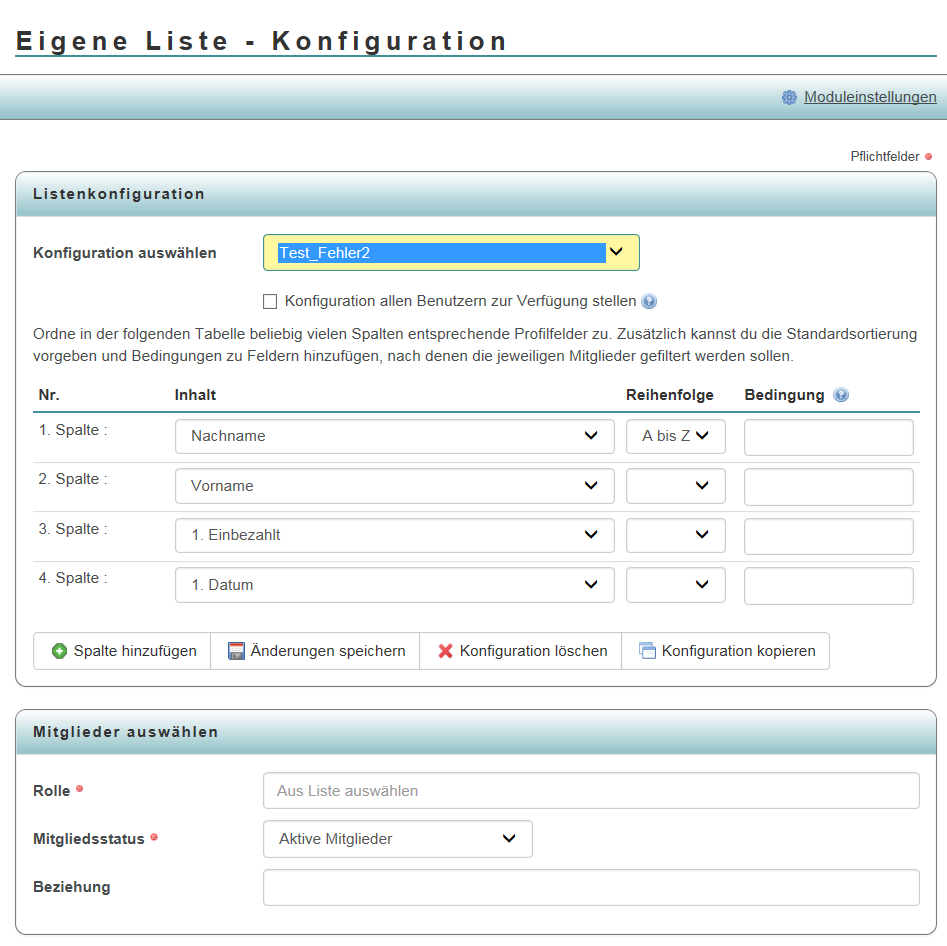Open the Mitgliedsstatus 'Aktive Mitglieder' dropdown

[x=397, y=839]
